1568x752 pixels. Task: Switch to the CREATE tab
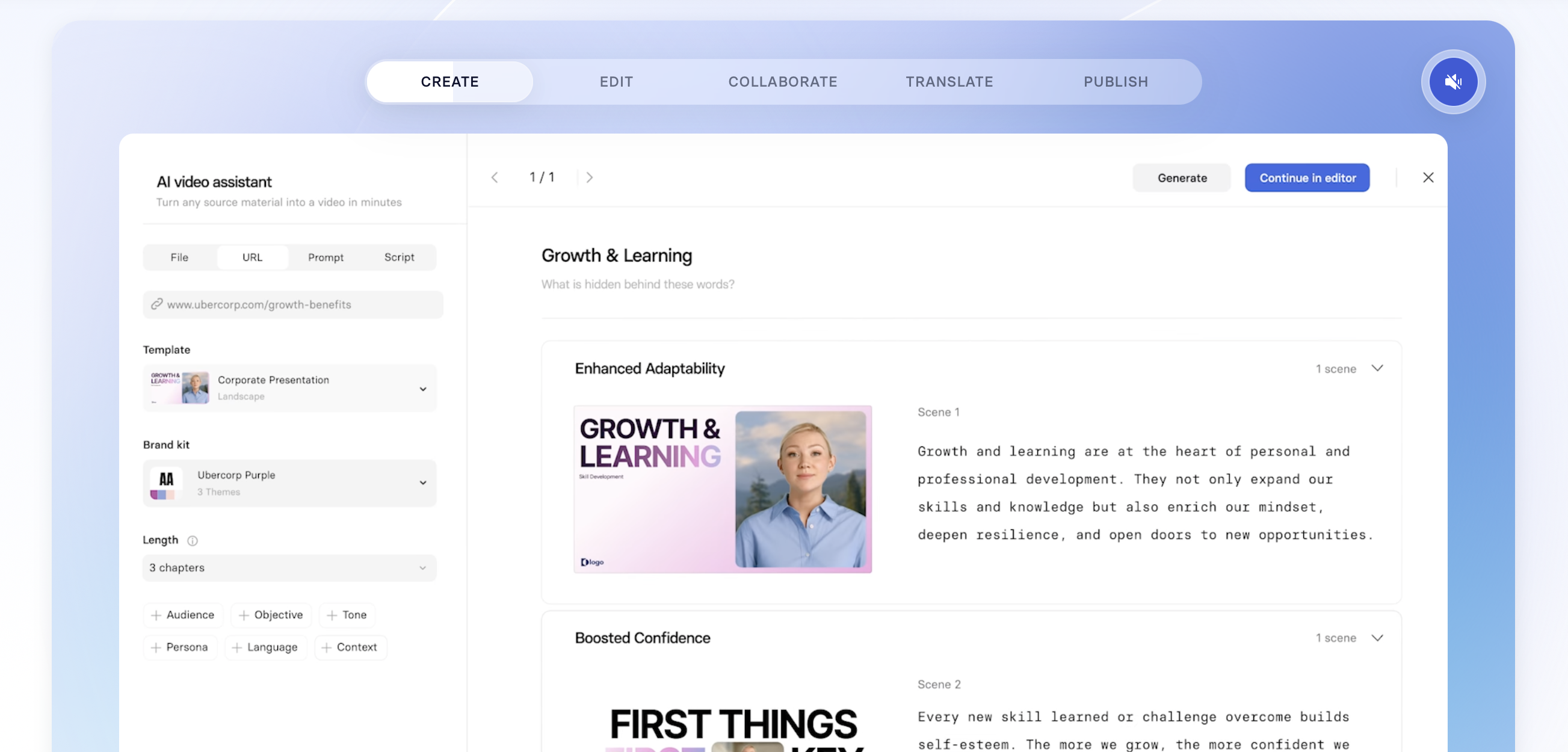[450, 82]
